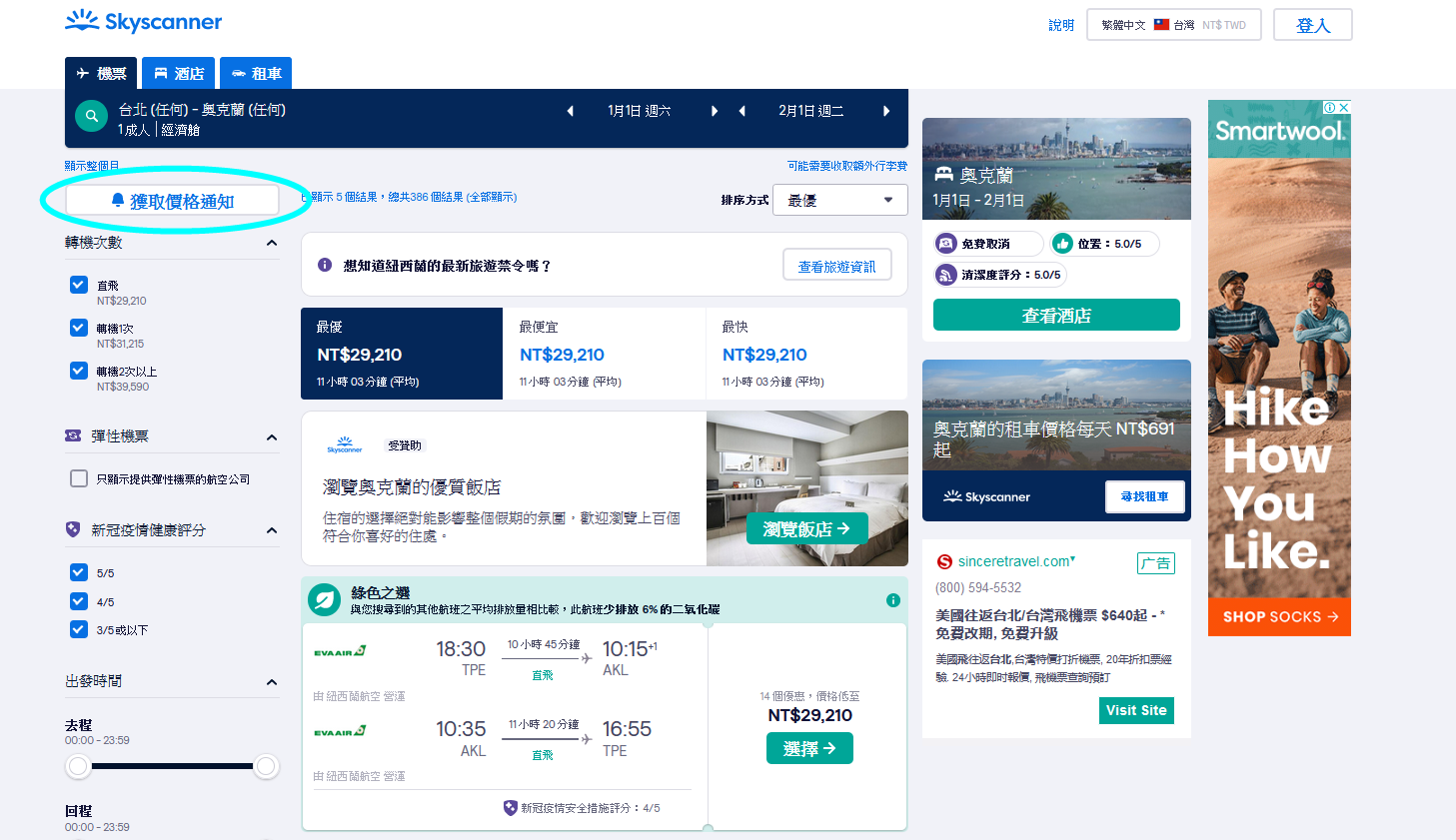Click the log in button
The image size is (1456, 840).
(x=1312, y=25)
